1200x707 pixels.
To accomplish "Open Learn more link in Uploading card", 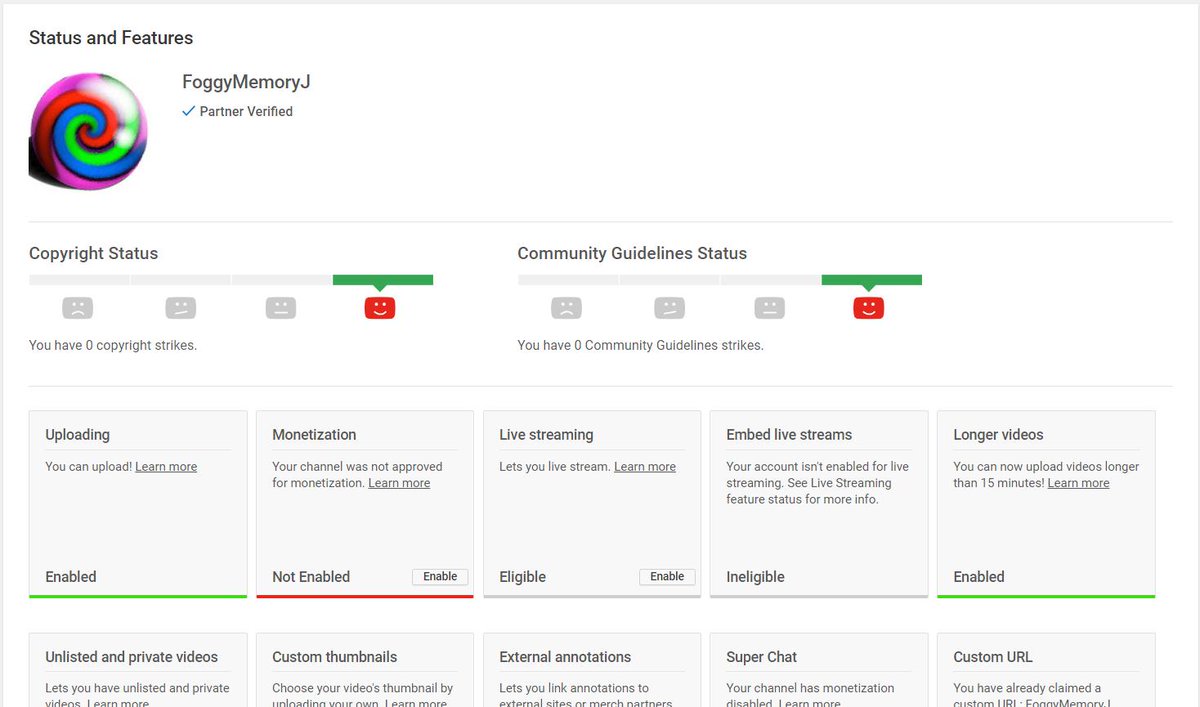I will pyautogui.click(x=166, y=467).
